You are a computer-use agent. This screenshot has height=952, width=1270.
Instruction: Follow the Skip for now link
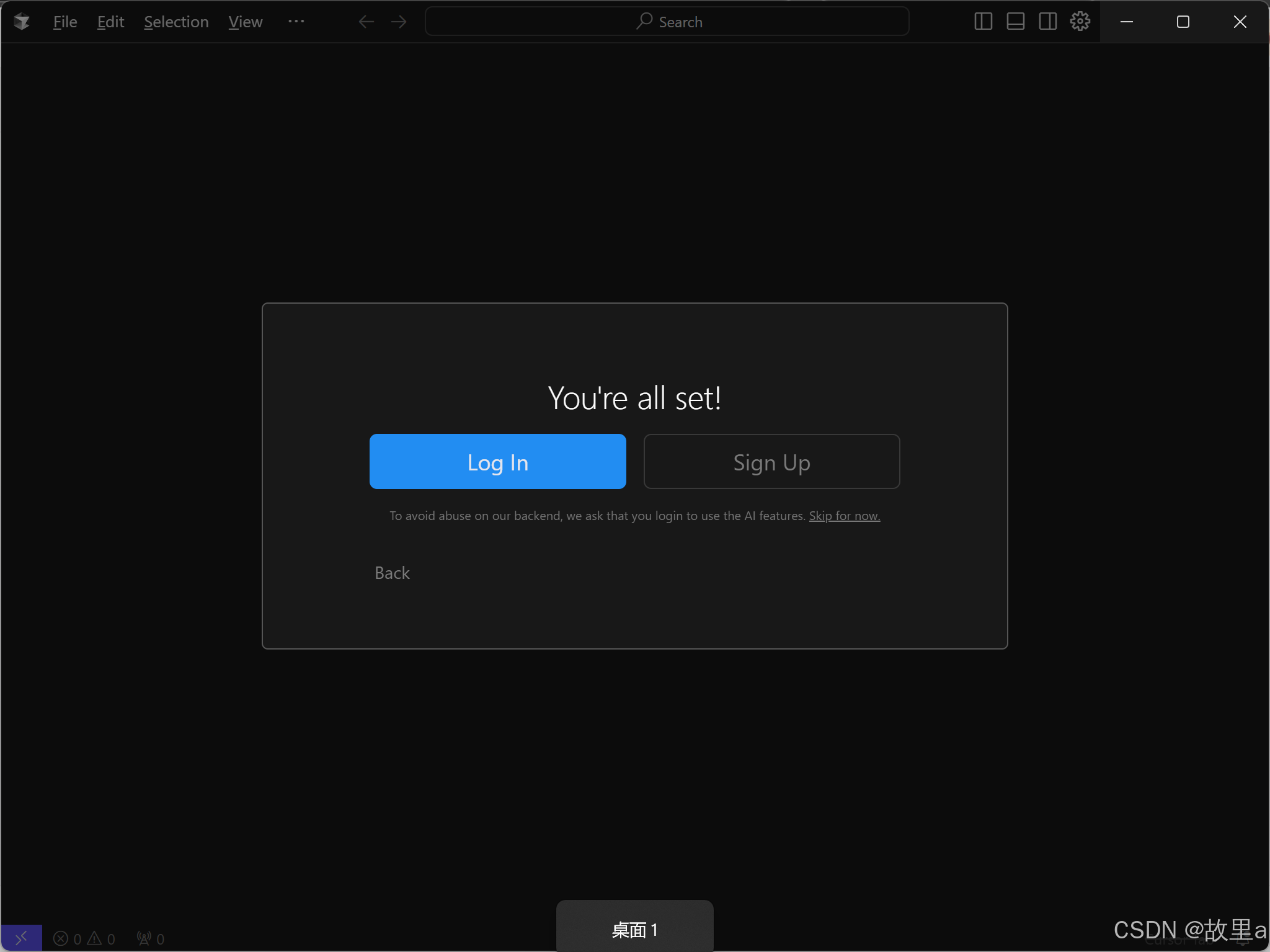[x=844, y=516]
